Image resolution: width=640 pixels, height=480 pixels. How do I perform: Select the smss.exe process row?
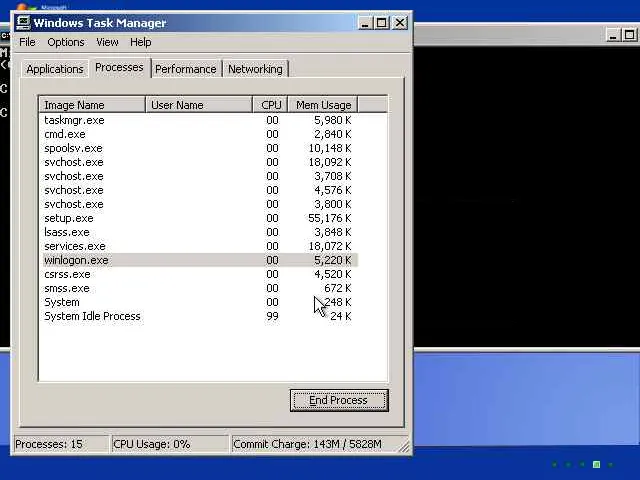coord(200,288)
